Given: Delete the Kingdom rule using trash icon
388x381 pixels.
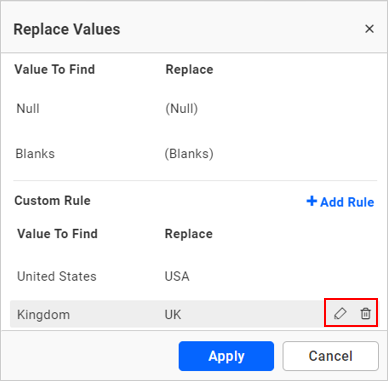Looking at the screenshot, I should click(x=365, y=314).
